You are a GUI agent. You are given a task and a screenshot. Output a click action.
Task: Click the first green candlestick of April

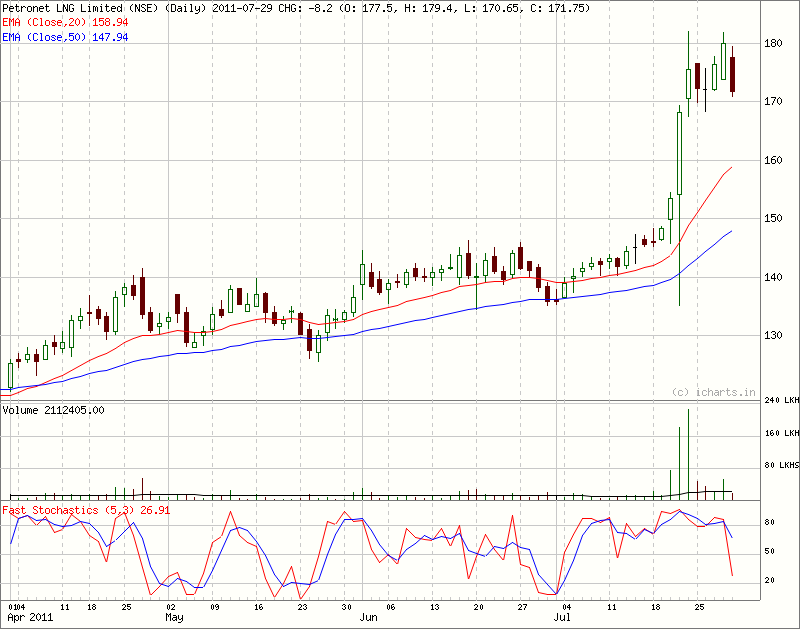click(10, 375)
